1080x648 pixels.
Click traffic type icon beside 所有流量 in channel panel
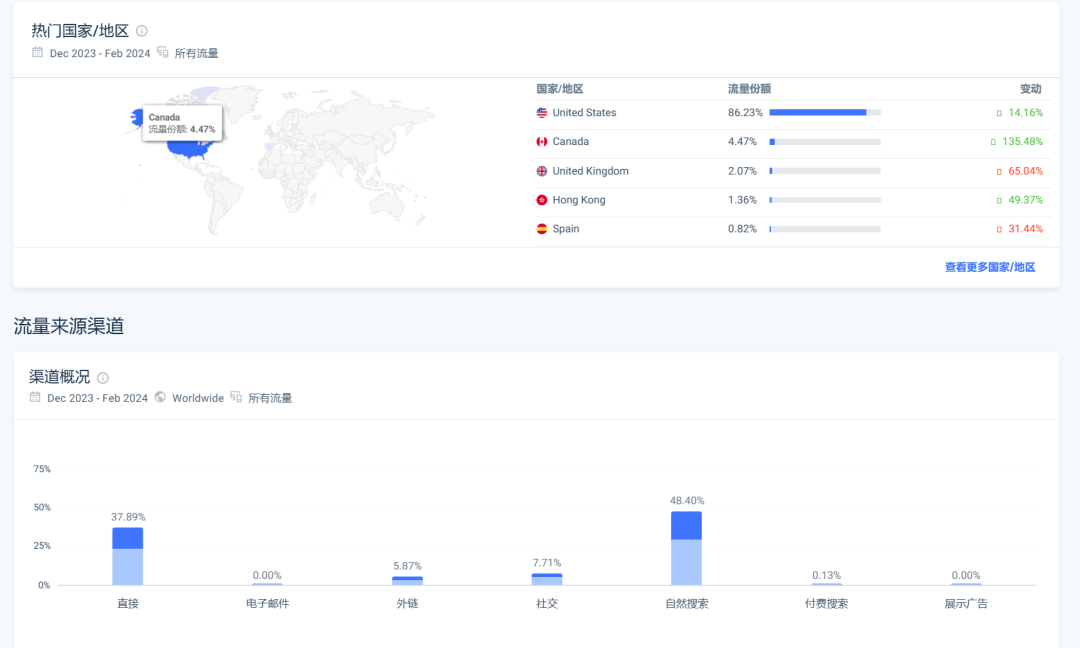(x=236, y=397)
